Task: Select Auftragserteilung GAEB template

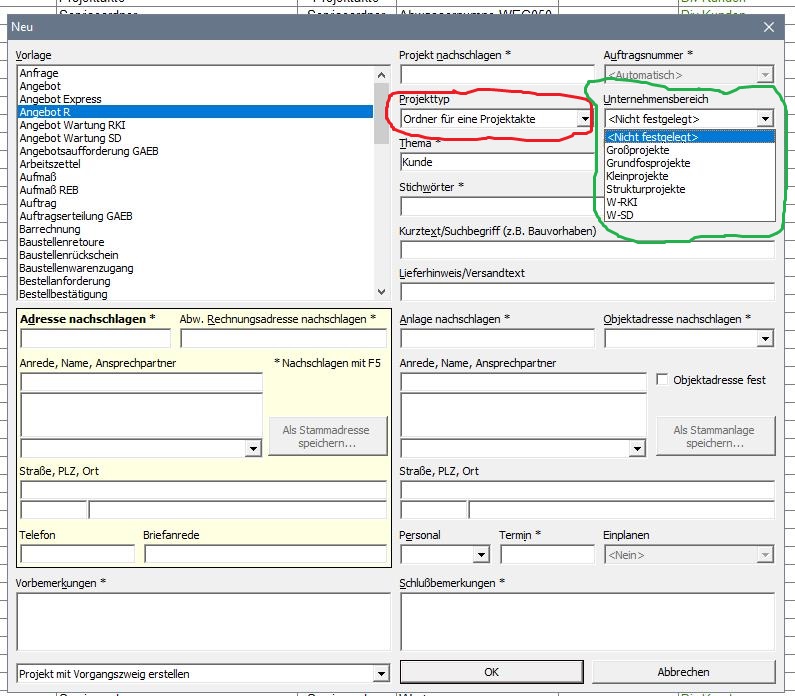Action: [x=75, y=216]
